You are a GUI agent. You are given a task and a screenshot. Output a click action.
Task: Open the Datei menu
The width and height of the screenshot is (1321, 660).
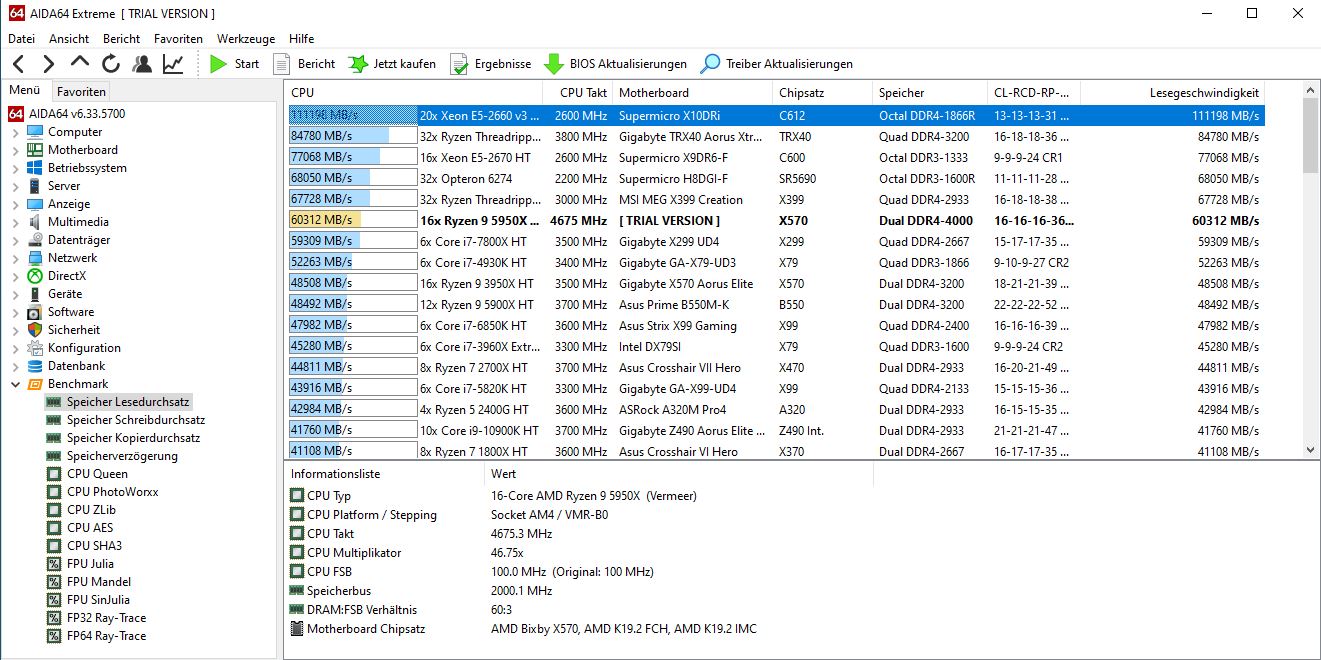(x=21, y=38)
